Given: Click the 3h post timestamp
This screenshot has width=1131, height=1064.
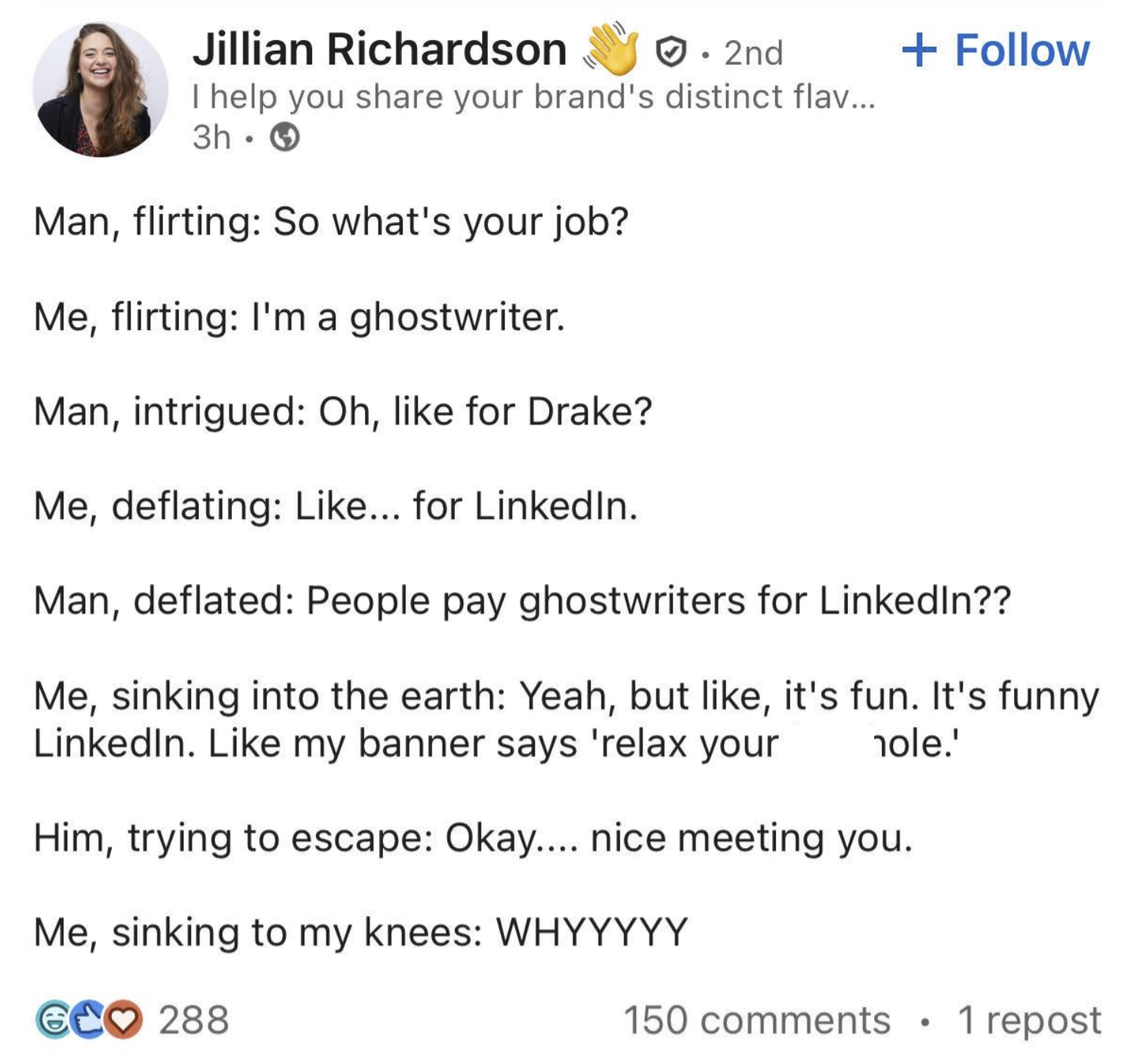Looking at the screenshot, I should [x=212, y=138].
